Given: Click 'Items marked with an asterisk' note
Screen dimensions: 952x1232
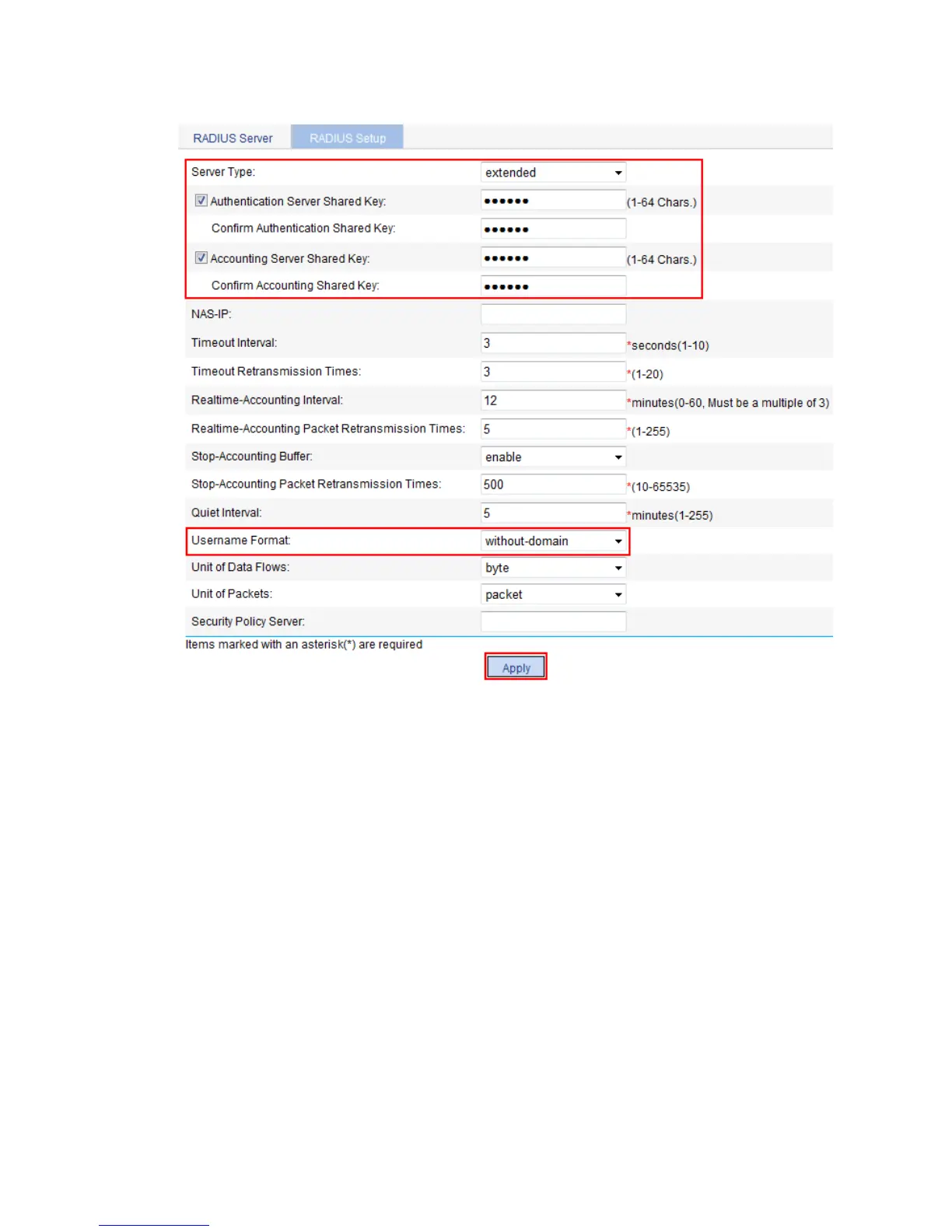Looking at the screenshot, I should [x=304, y=644].
